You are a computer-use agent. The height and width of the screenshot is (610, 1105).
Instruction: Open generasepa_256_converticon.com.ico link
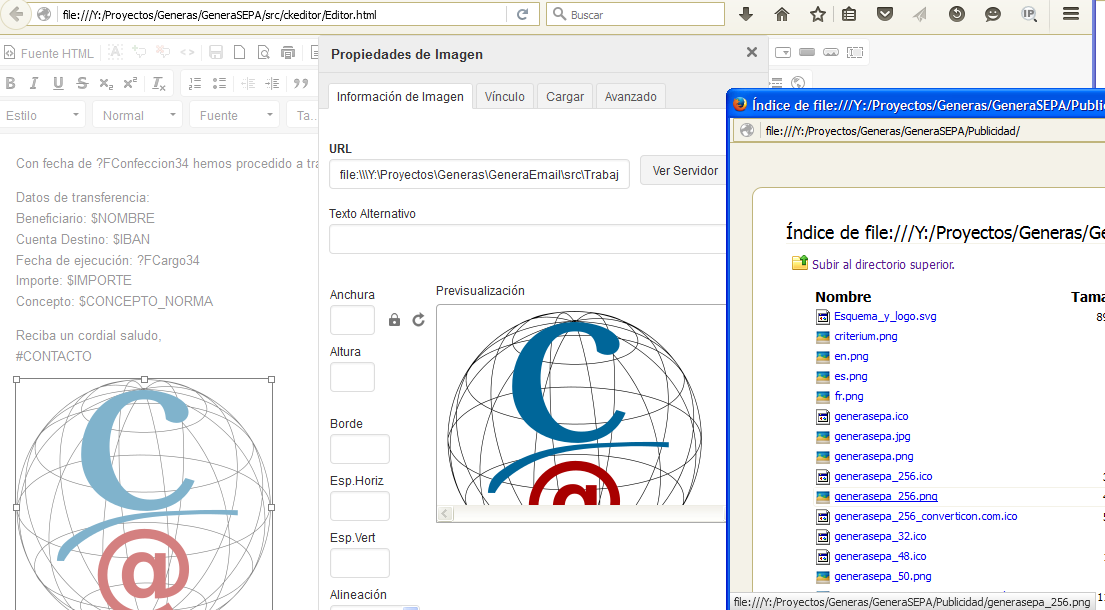pos(925,516)
